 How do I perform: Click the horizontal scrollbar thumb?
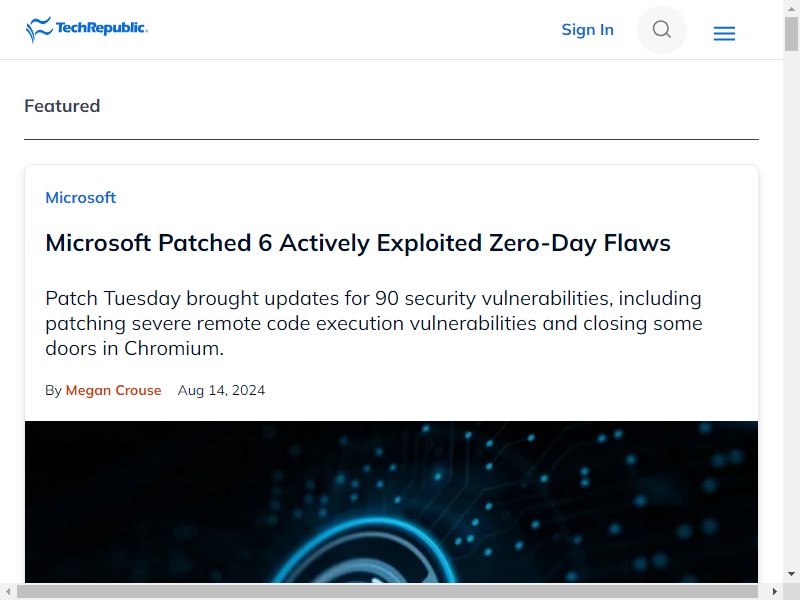point(387,591)
